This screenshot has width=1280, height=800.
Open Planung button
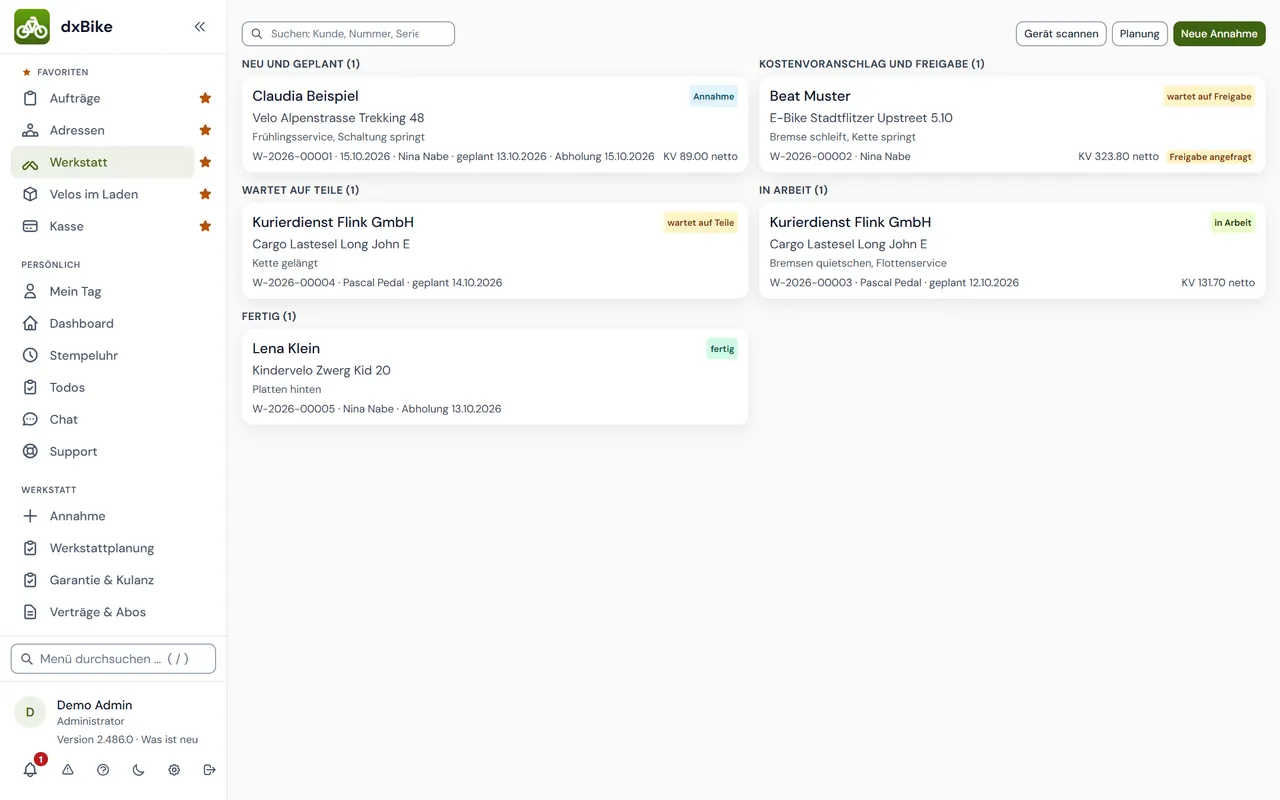pos(1140,34)
